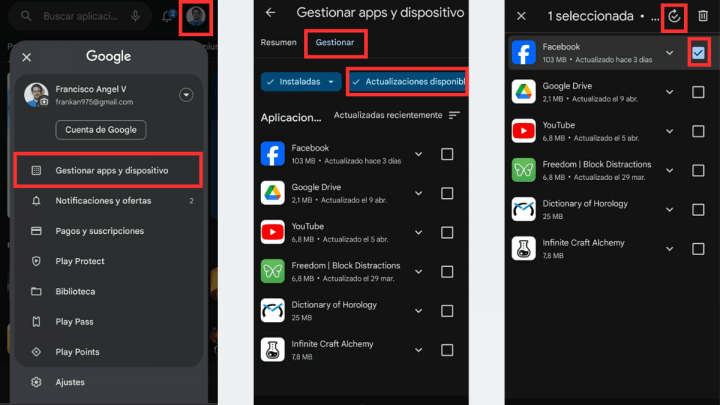
Task: Expand Dictionary of Horology chevron, right screen
Action: (x=669, y=209)
